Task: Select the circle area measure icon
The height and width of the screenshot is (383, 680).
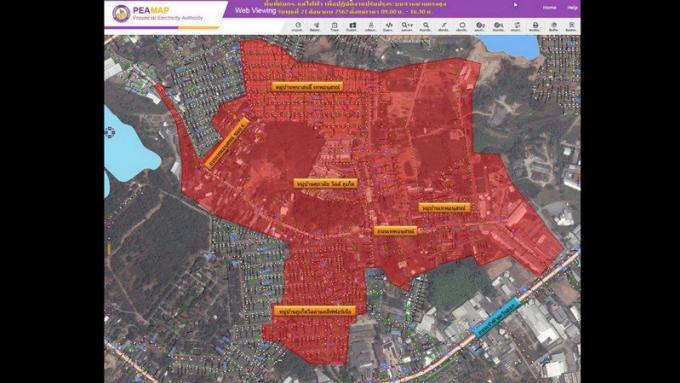Action: pyautogui.click(x=462, y=26)
